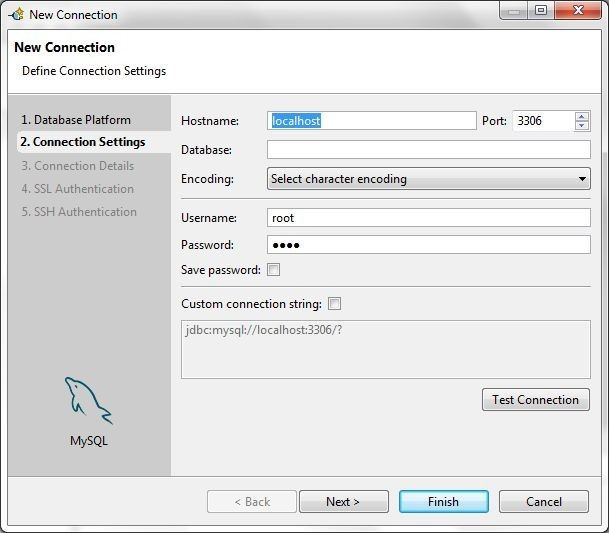Click the disabled < Back button
The width and height of the screenshot is (609, 533).
click(x=252, y=502)
